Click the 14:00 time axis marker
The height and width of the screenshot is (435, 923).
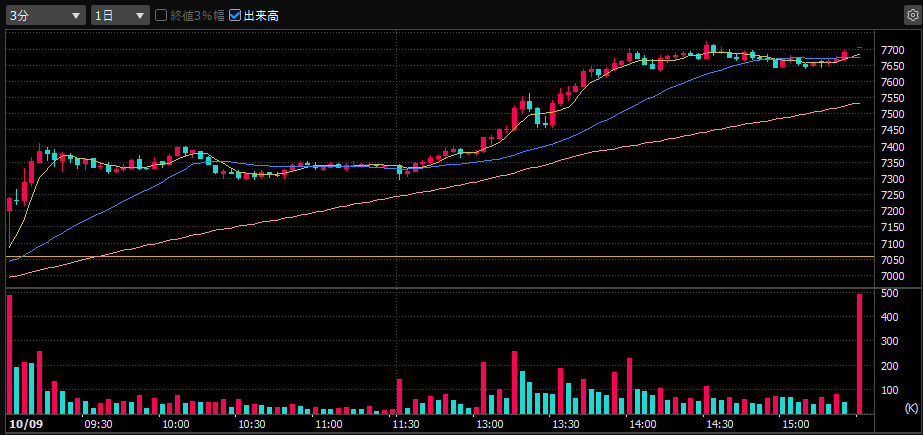tap(642, 424)
